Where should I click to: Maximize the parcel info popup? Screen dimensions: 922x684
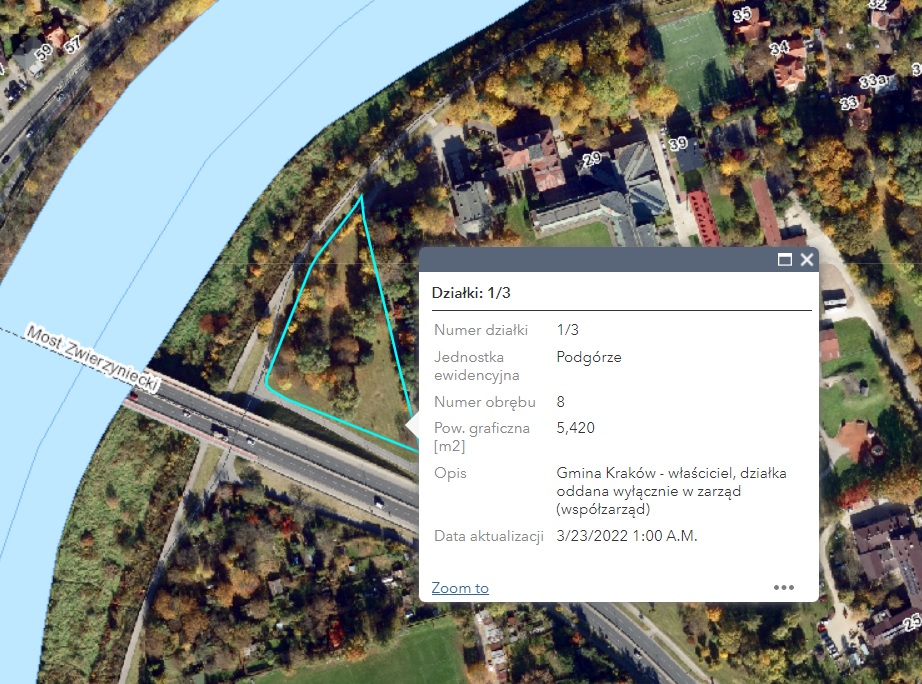coord(785,260)
